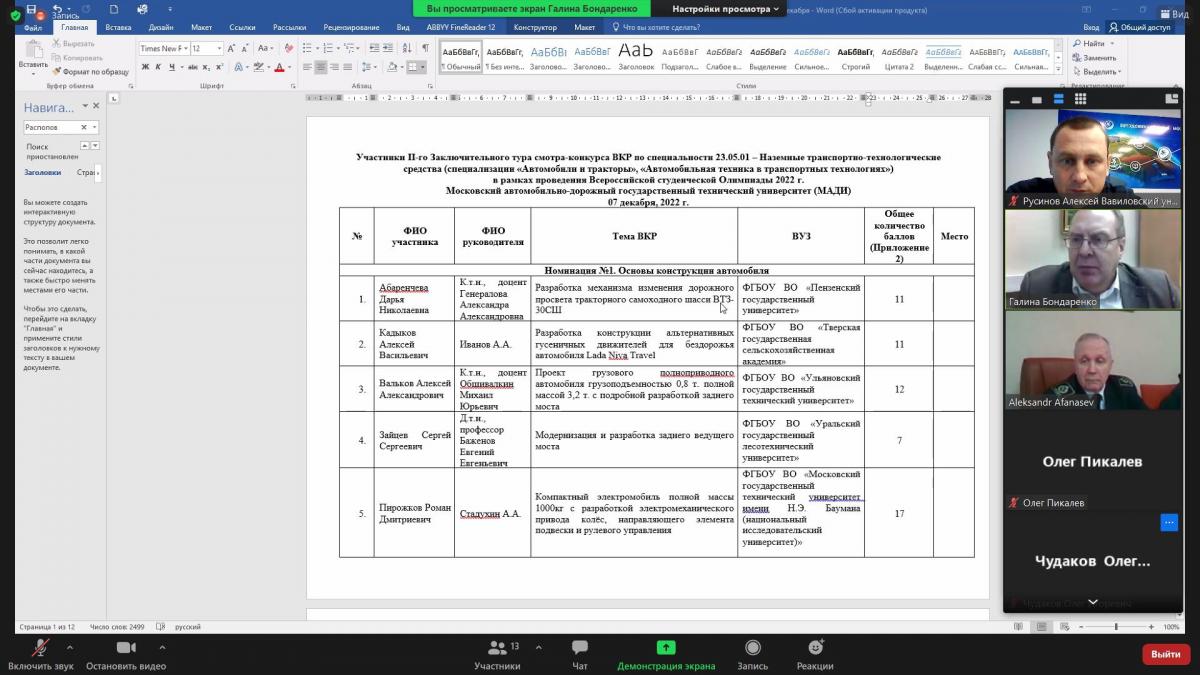
Task: Close the navigation pane with X
Action: click(x=96, y=106)
